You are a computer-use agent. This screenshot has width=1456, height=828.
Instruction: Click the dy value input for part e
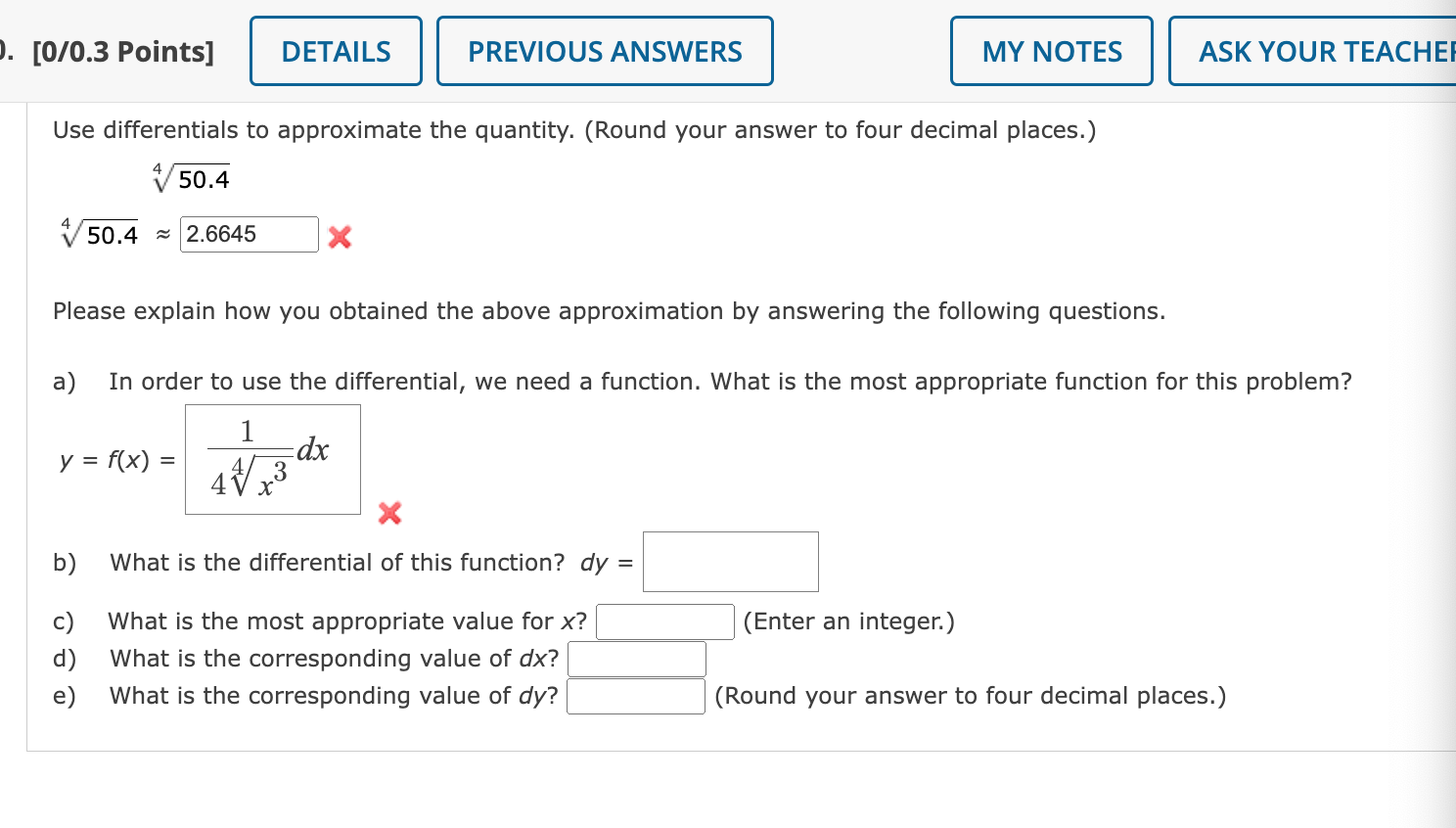pyautogui.click(x=635, y=695)
